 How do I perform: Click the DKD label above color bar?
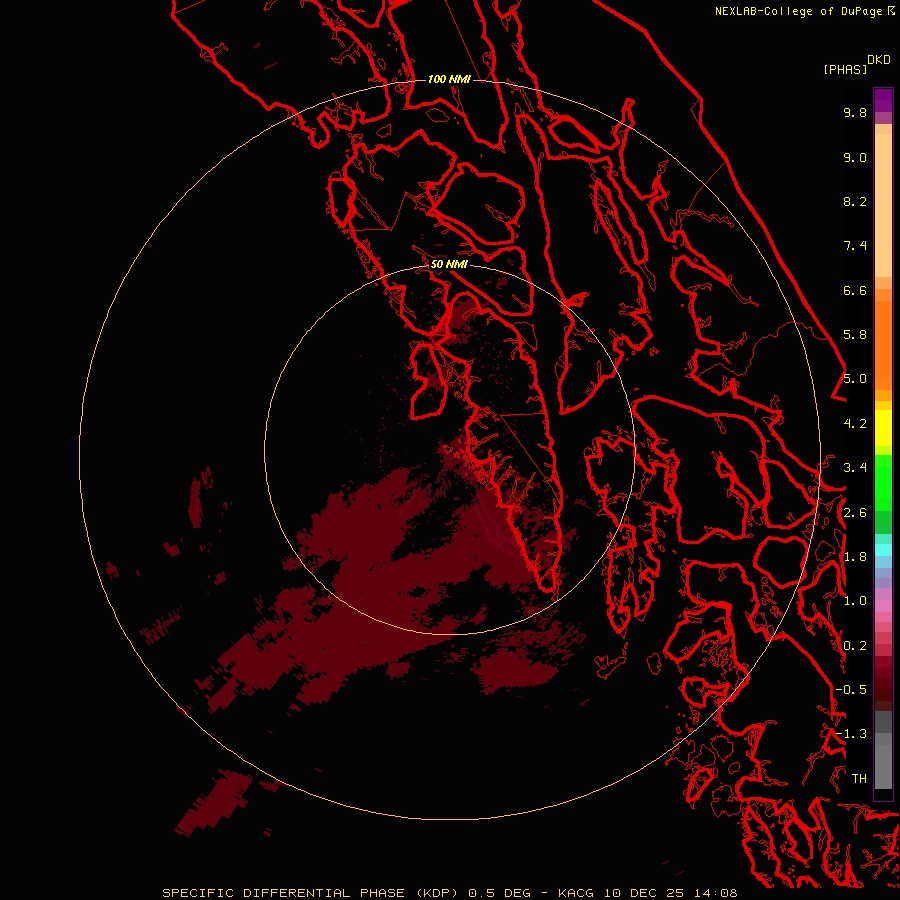pyautogui.click(x=879, y=60)
